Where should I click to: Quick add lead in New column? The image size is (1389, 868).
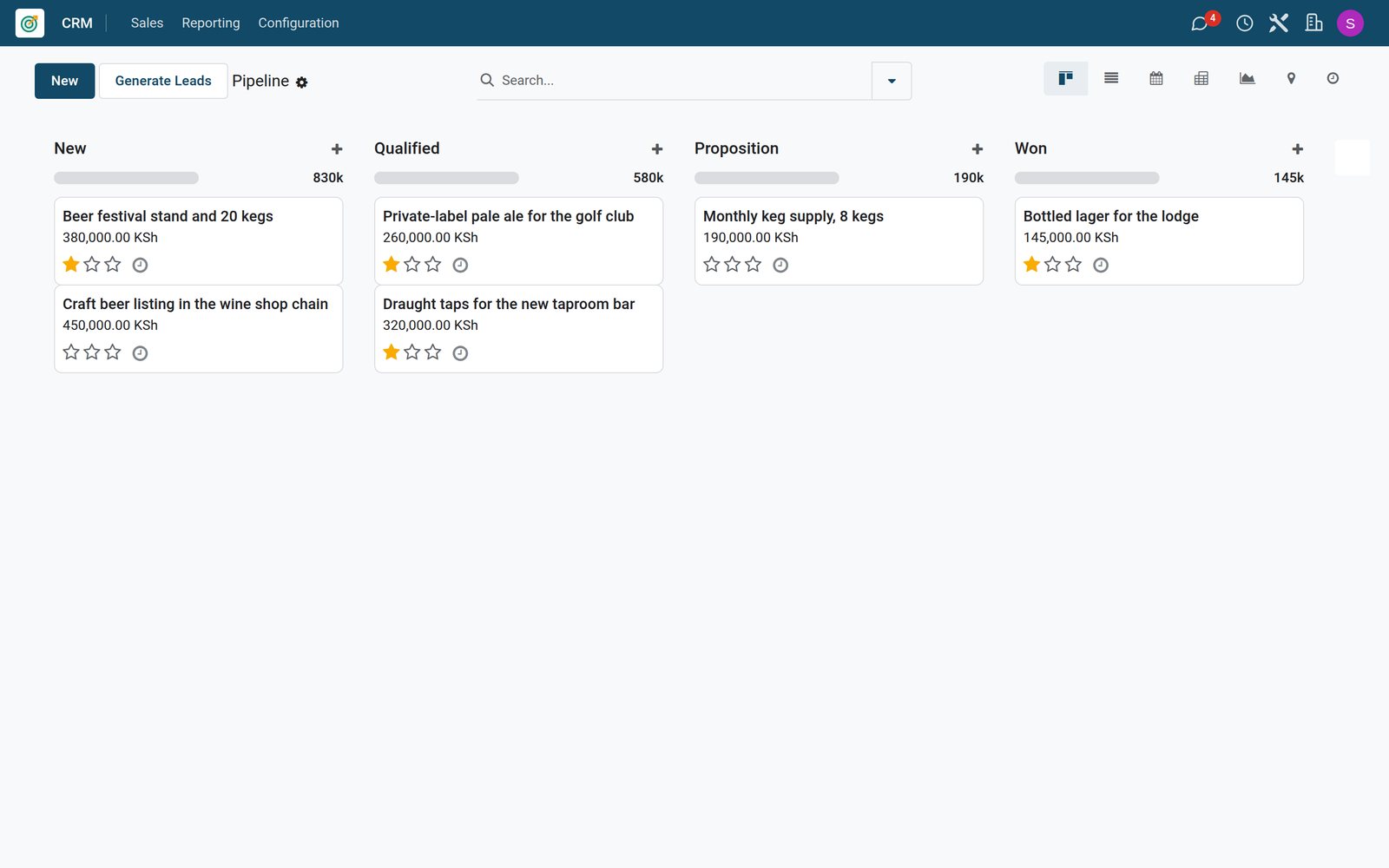click(337, 149)
